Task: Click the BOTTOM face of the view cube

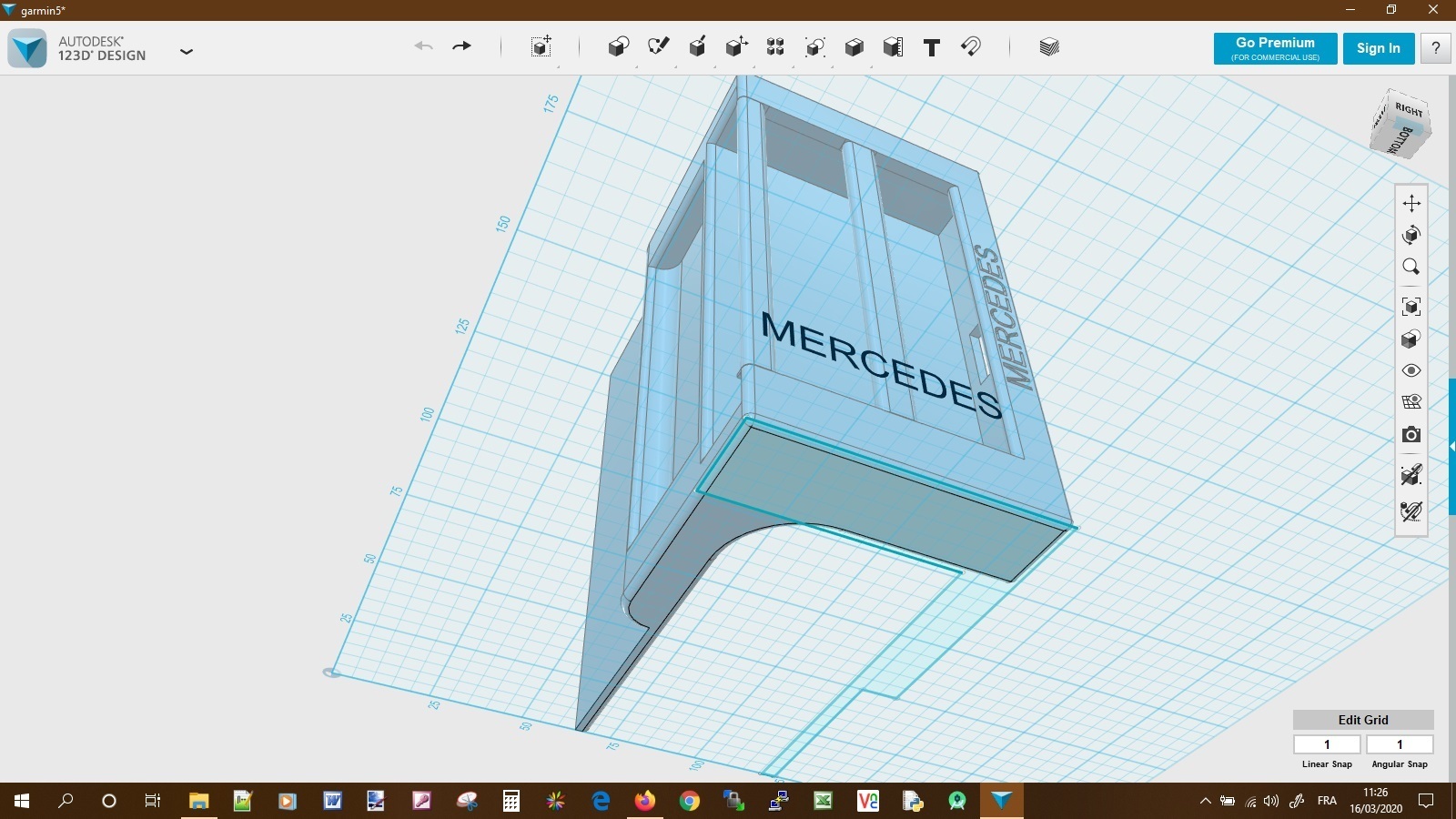Action: point(1401,141)
